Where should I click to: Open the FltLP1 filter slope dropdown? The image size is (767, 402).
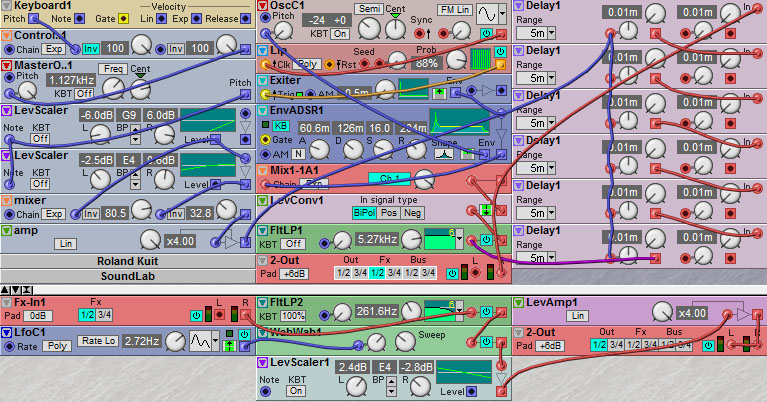click(459, 239)
